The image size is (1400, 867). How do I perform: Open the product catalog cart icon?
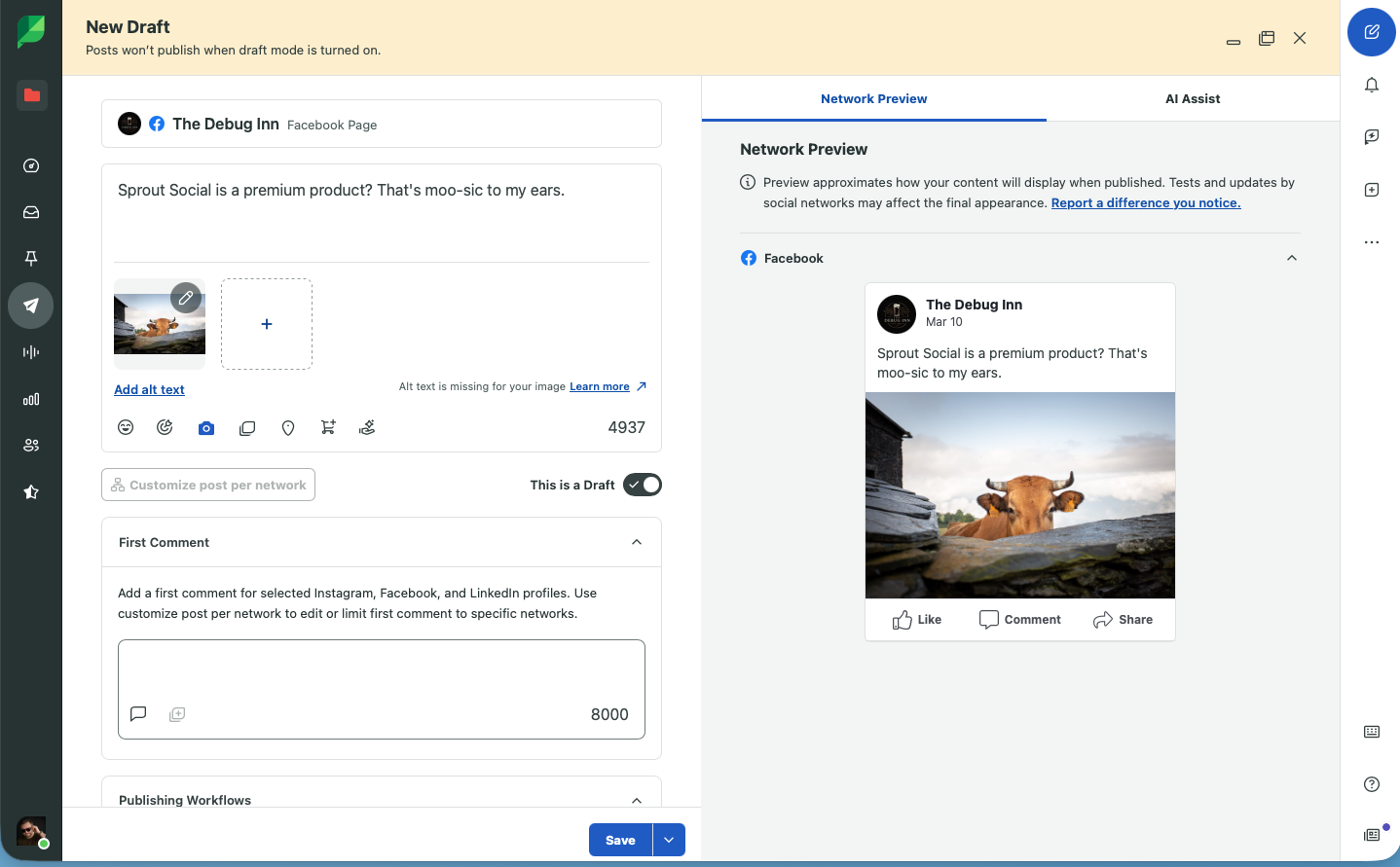pos(328,427)
